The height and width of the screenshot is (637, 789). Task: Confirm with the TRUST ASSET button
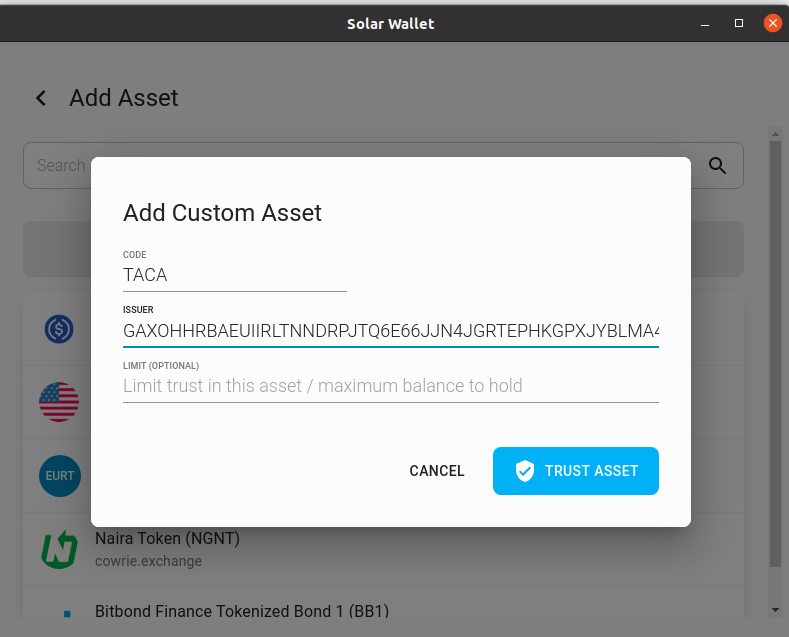click(x=576, y=471)
